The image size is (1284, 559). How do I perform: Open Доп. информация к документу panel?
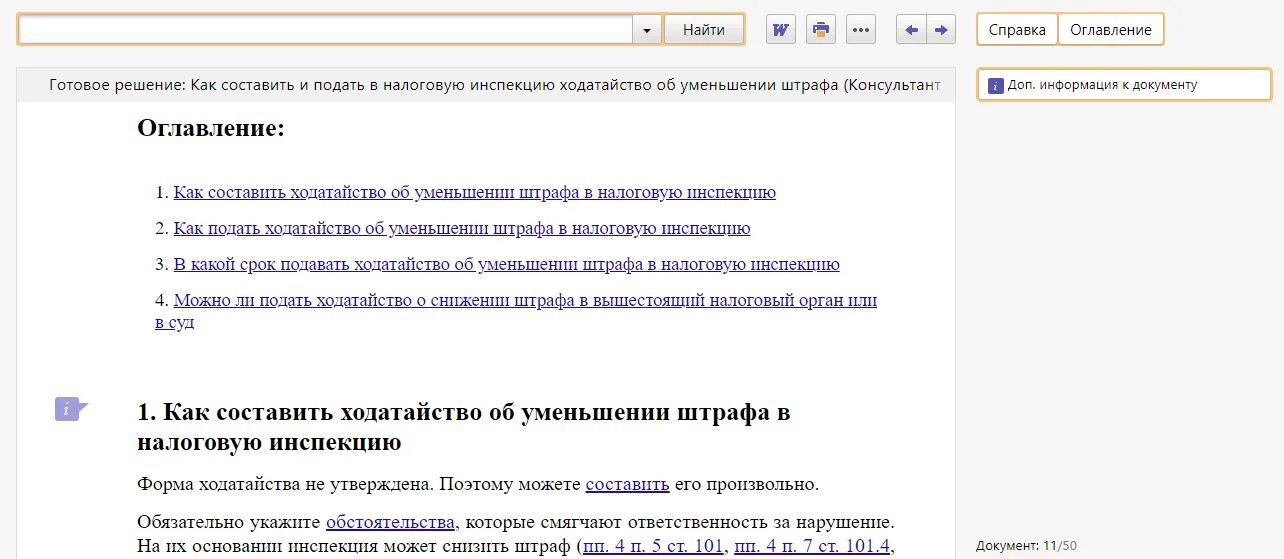tap(1124, 85)
